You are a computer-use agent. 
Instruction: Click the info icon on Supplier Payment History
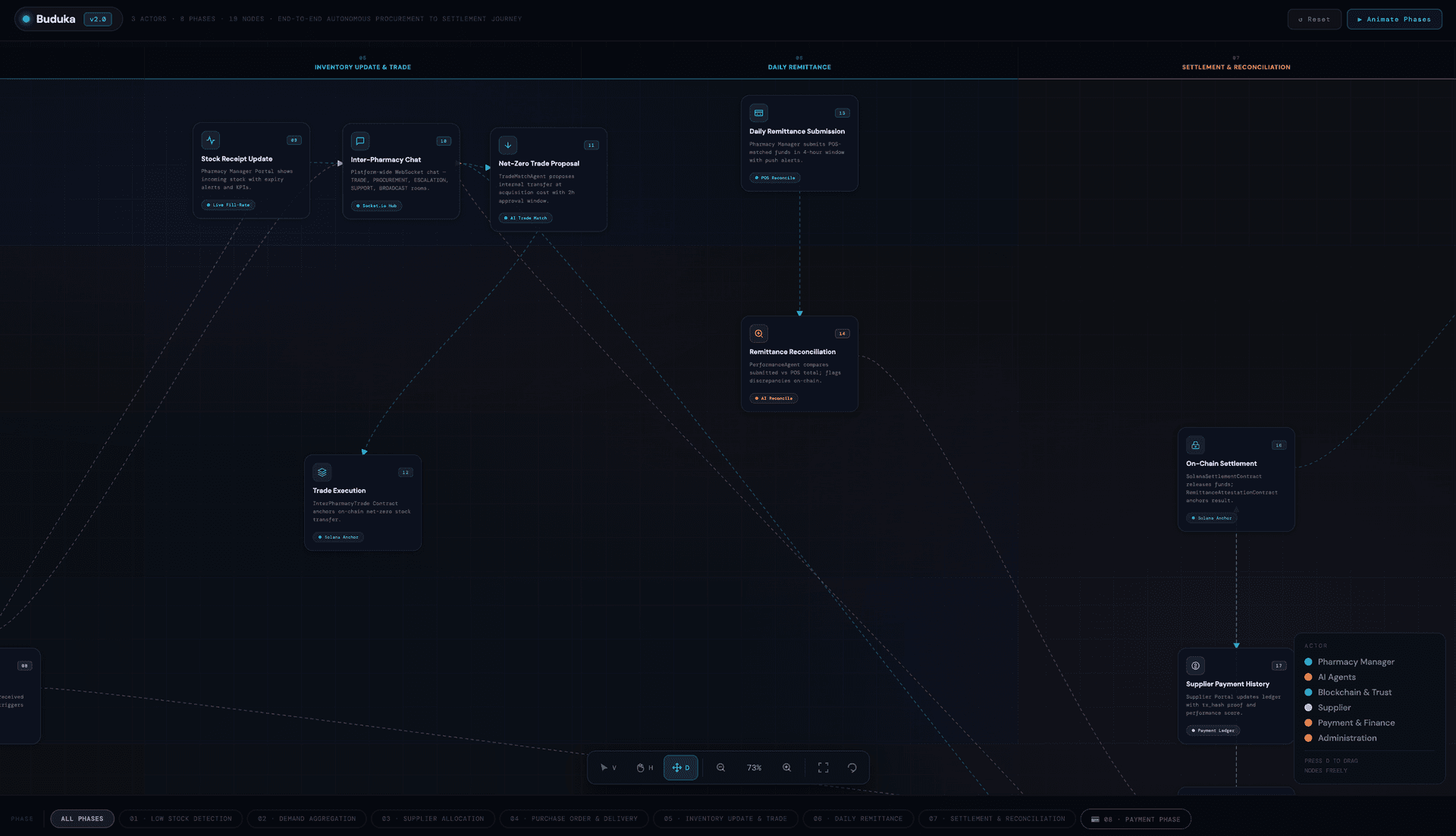1195,665
